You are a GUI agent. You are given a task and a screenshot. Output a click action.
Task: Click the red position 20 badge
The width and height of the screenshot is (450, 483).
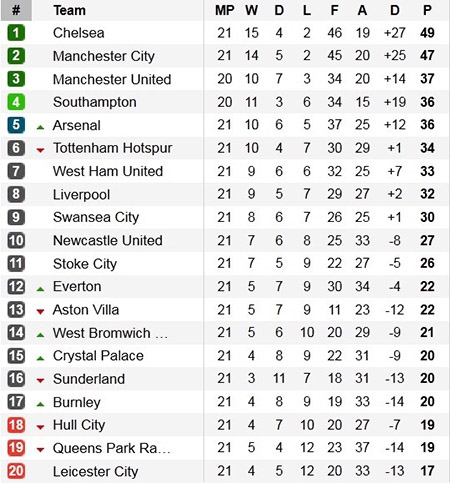16,471
